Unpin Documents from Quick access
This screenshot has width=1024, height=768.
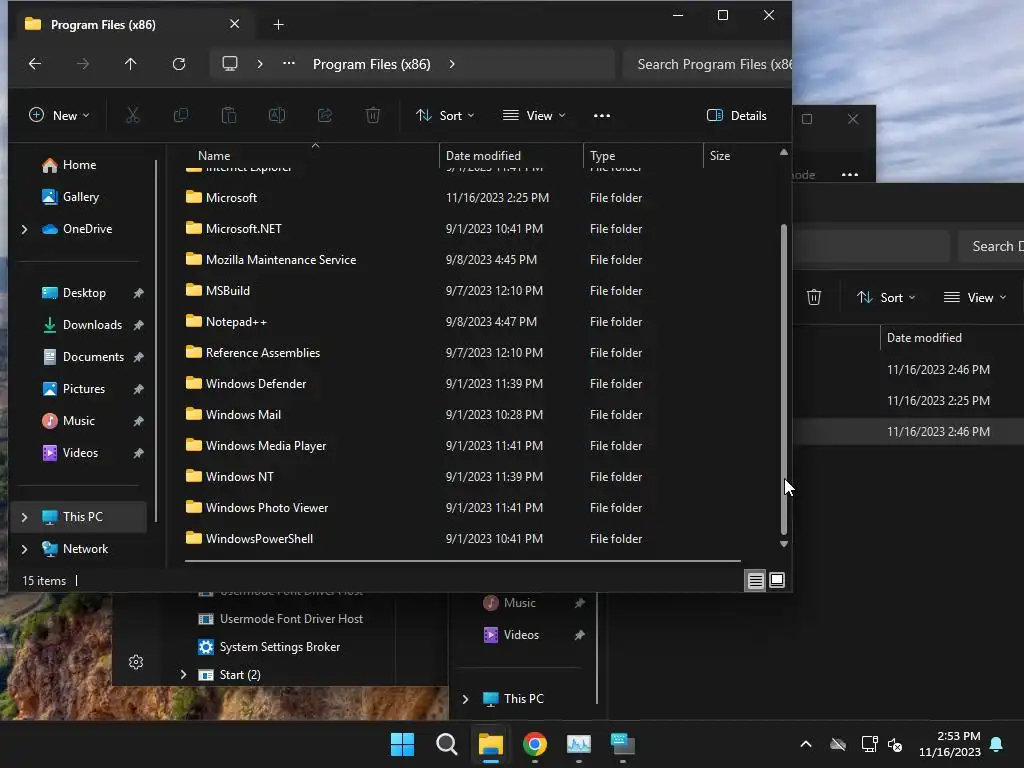point(138,357)
